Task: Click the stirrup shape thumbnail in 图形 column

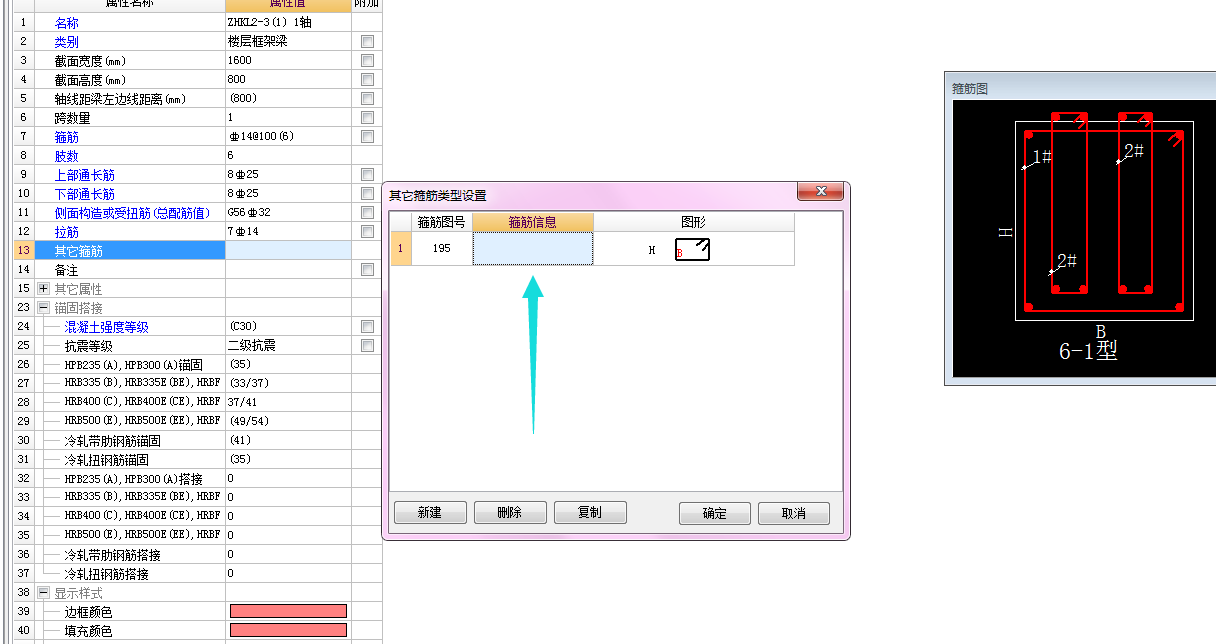Action: tap(692, 250)
